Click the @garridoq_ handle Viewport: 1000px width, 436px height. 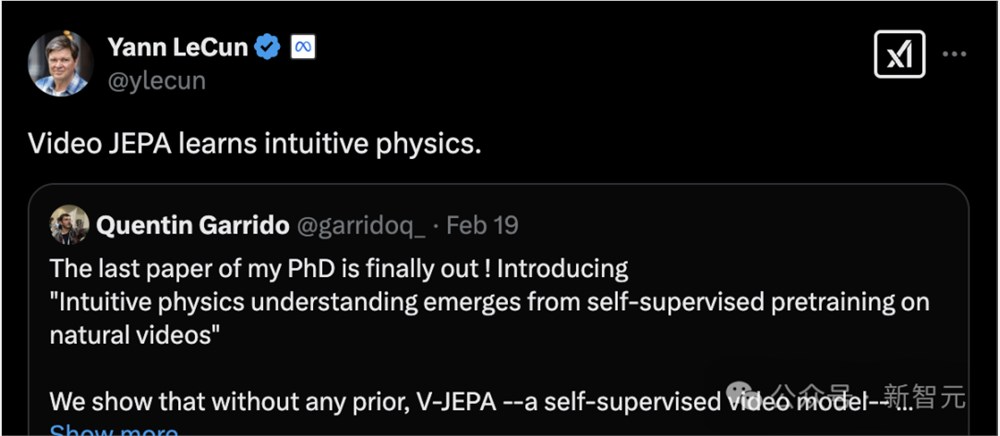click(x=362, y=225)
